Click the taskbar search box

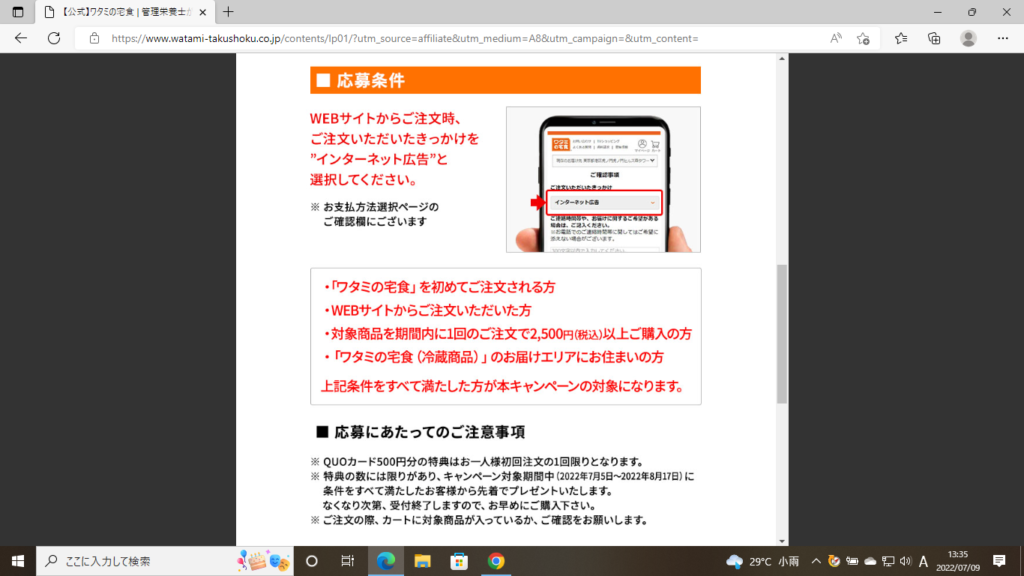click(x=165, y=561)
